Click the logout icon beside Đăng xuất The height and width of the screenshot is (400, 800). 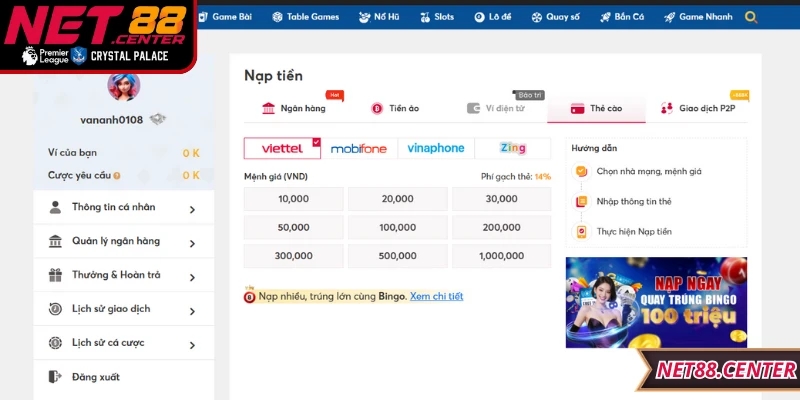55,377
